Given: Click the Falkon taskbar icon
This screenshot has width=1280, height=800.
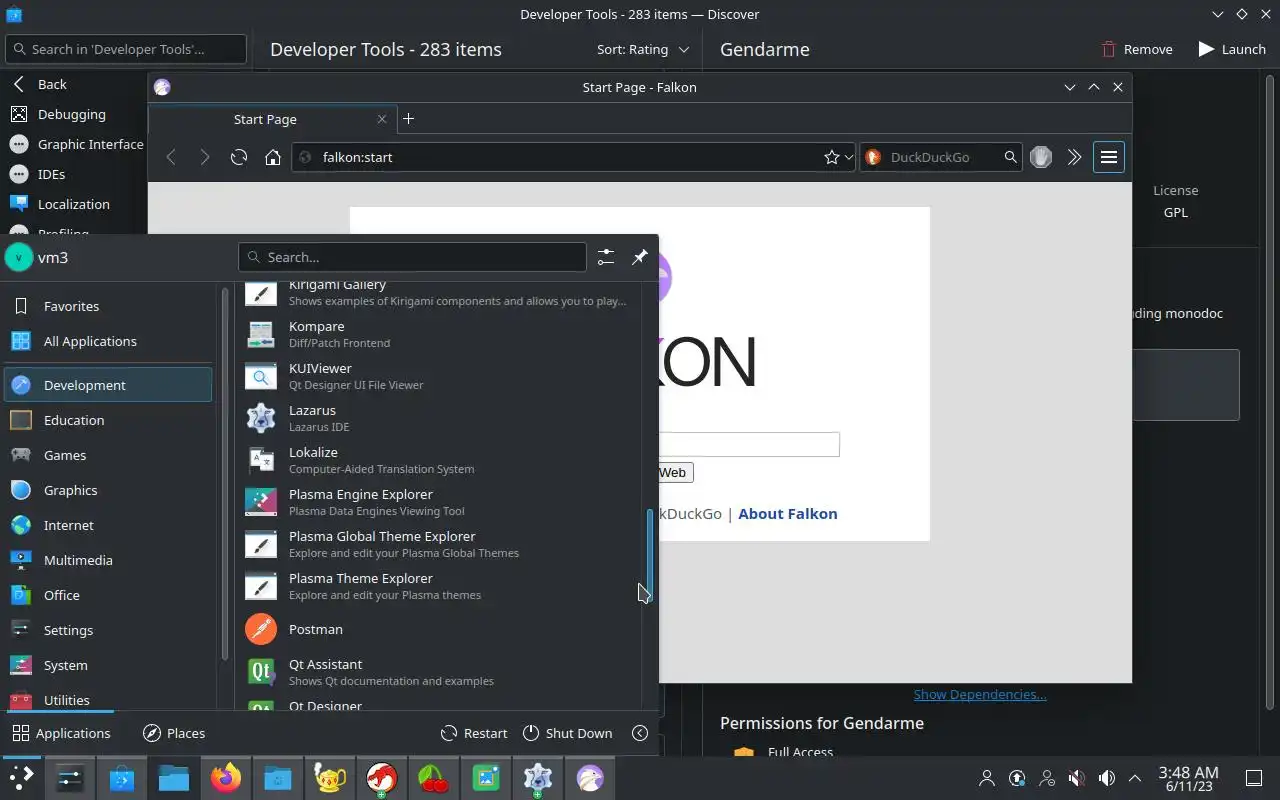Looking at the screenshot, I should point(590,778).
